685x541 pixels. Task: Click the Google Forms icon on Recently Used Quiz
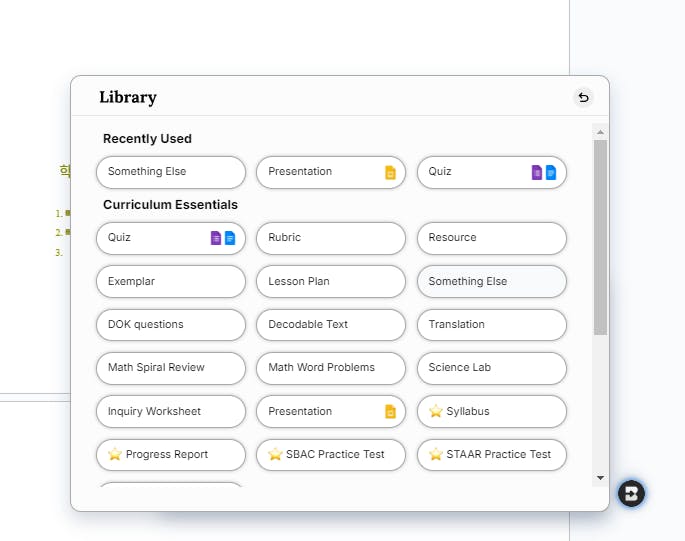click(x=537, y=172)
